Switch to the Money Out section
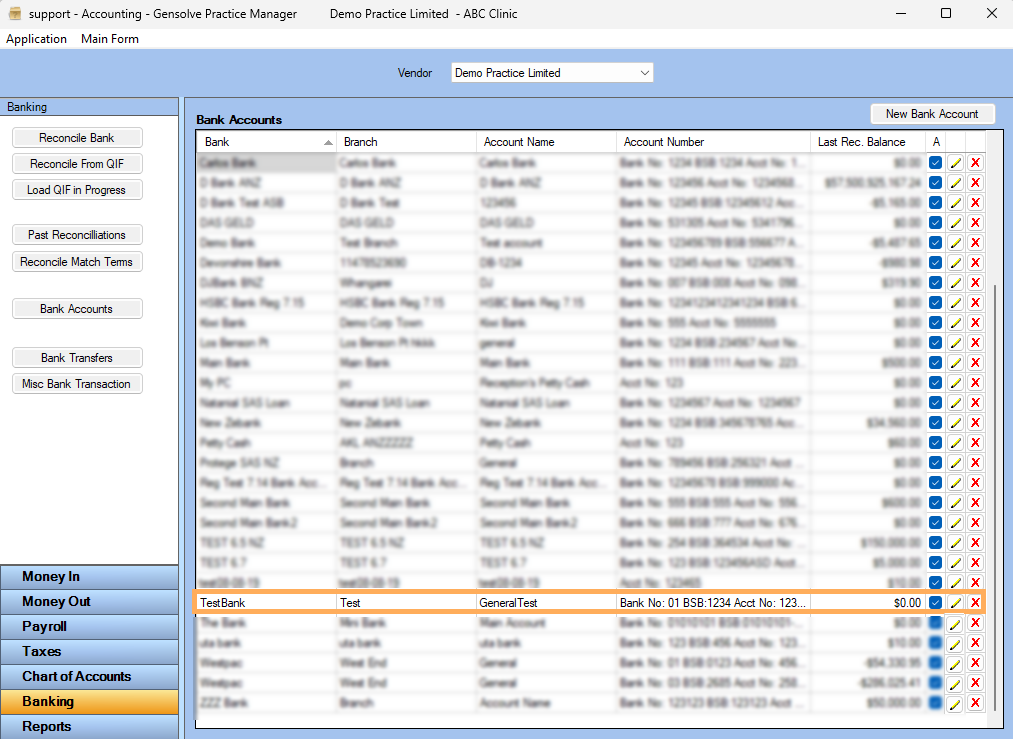The width and height of the screenshot is (1013, 739). tap(89, 602)
